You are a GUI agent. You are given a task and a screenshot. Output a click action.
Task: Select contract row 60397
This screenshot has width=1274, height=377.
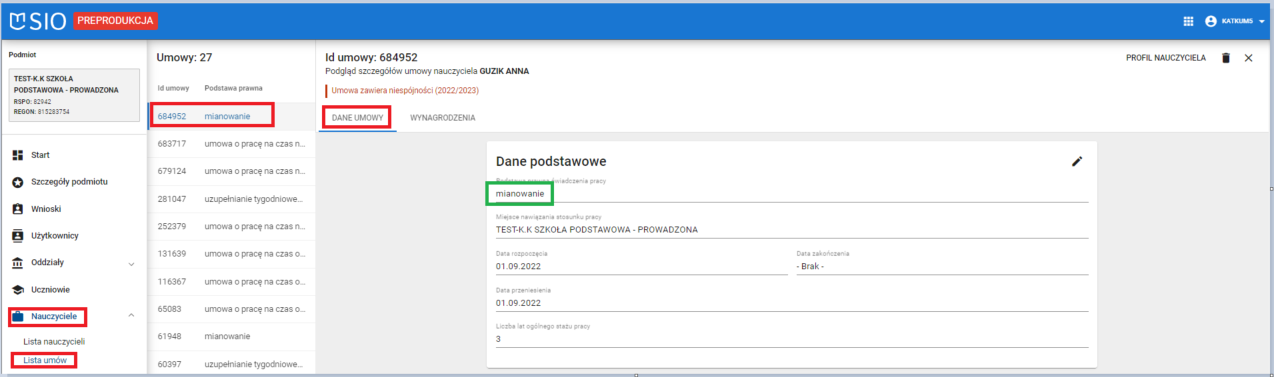click(231, 364)
